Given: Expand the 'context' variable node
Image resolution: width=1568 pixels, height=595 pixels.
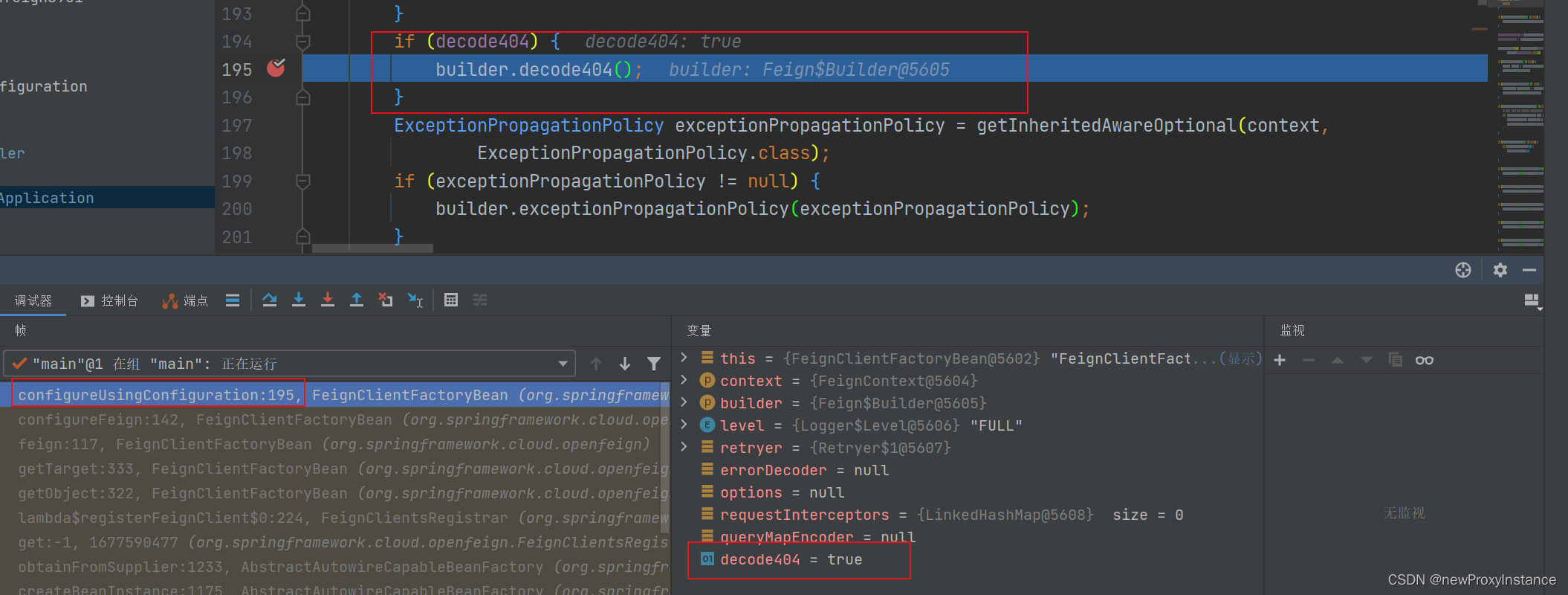Looking at the screenshot, I should 684,380.
